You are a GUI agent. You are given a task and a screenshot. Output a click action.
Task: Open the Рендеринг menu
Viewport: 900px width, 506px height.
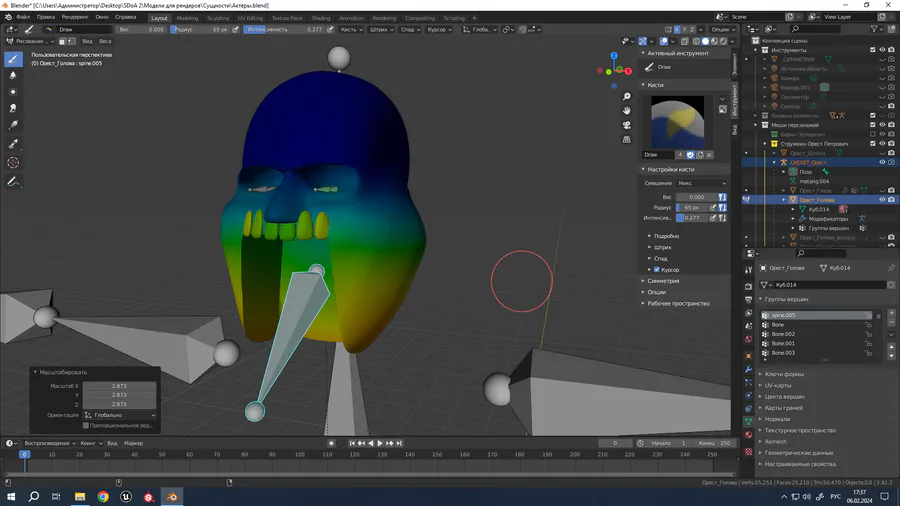(75, 17)
